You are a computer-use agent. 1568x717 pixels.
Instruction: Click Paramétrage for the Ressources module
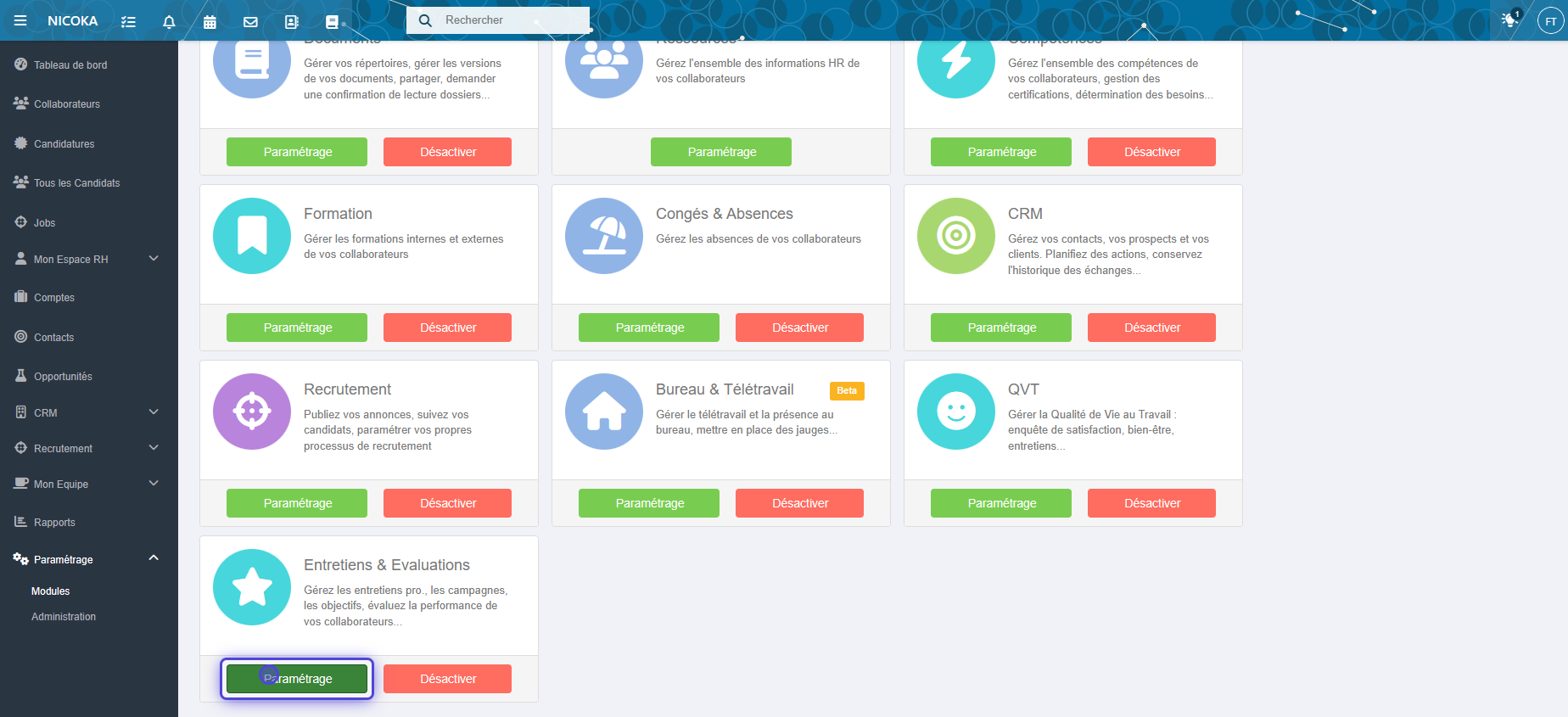(721, 152)
